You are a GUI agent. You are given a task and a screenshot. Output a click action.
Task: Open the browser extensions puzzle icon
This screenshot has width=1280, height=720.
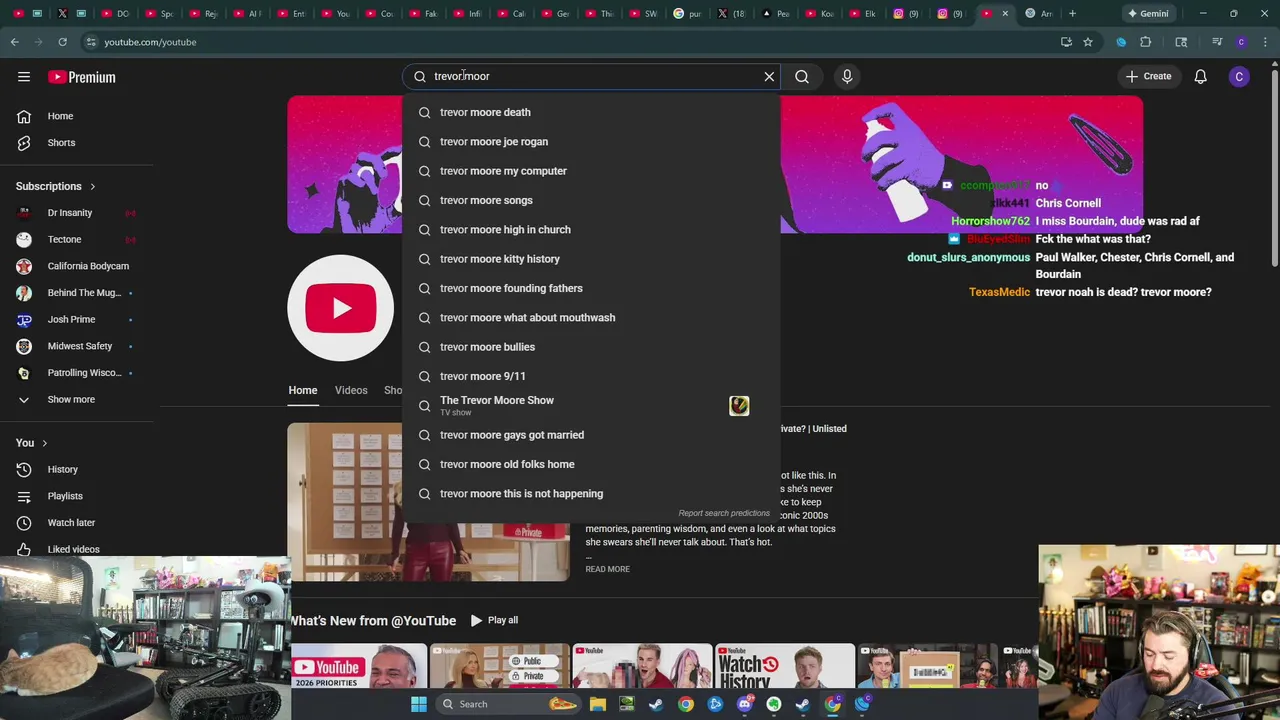click(1146, 42)
